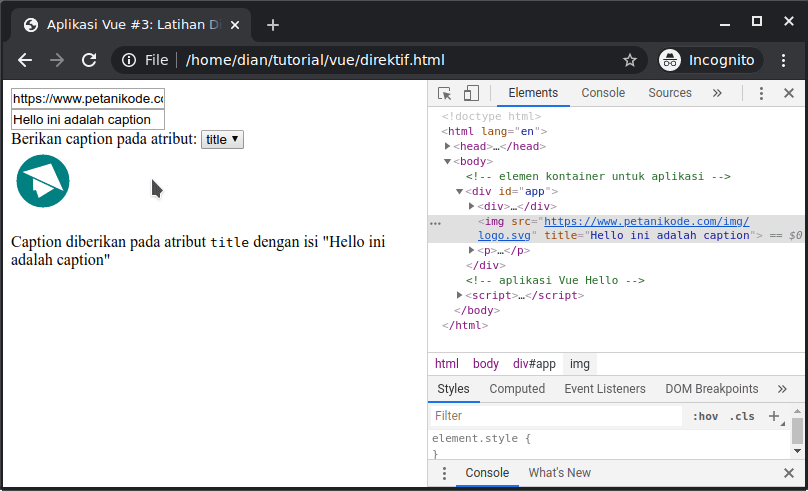Image resolution: width=808 pixels, height=491 pixels.
Task: Show more DevTools panel tabs
Action: (717, 93)
